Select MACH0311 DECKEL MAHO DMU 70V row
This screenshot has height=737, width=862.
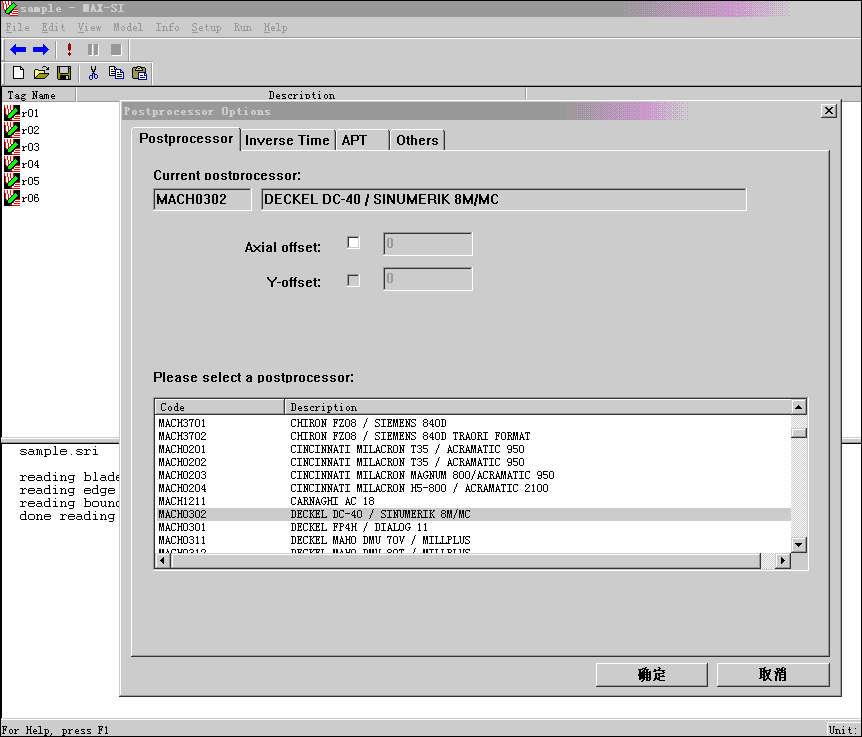point(473,540)
